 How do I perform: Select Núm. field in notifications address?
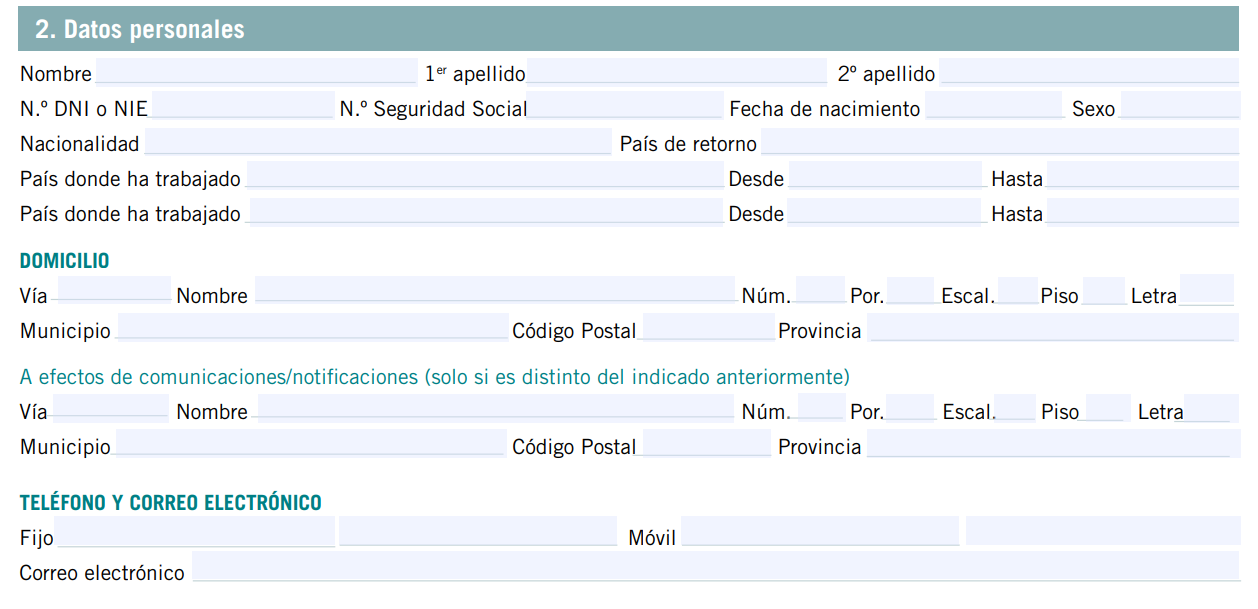(x=822, y=407)
